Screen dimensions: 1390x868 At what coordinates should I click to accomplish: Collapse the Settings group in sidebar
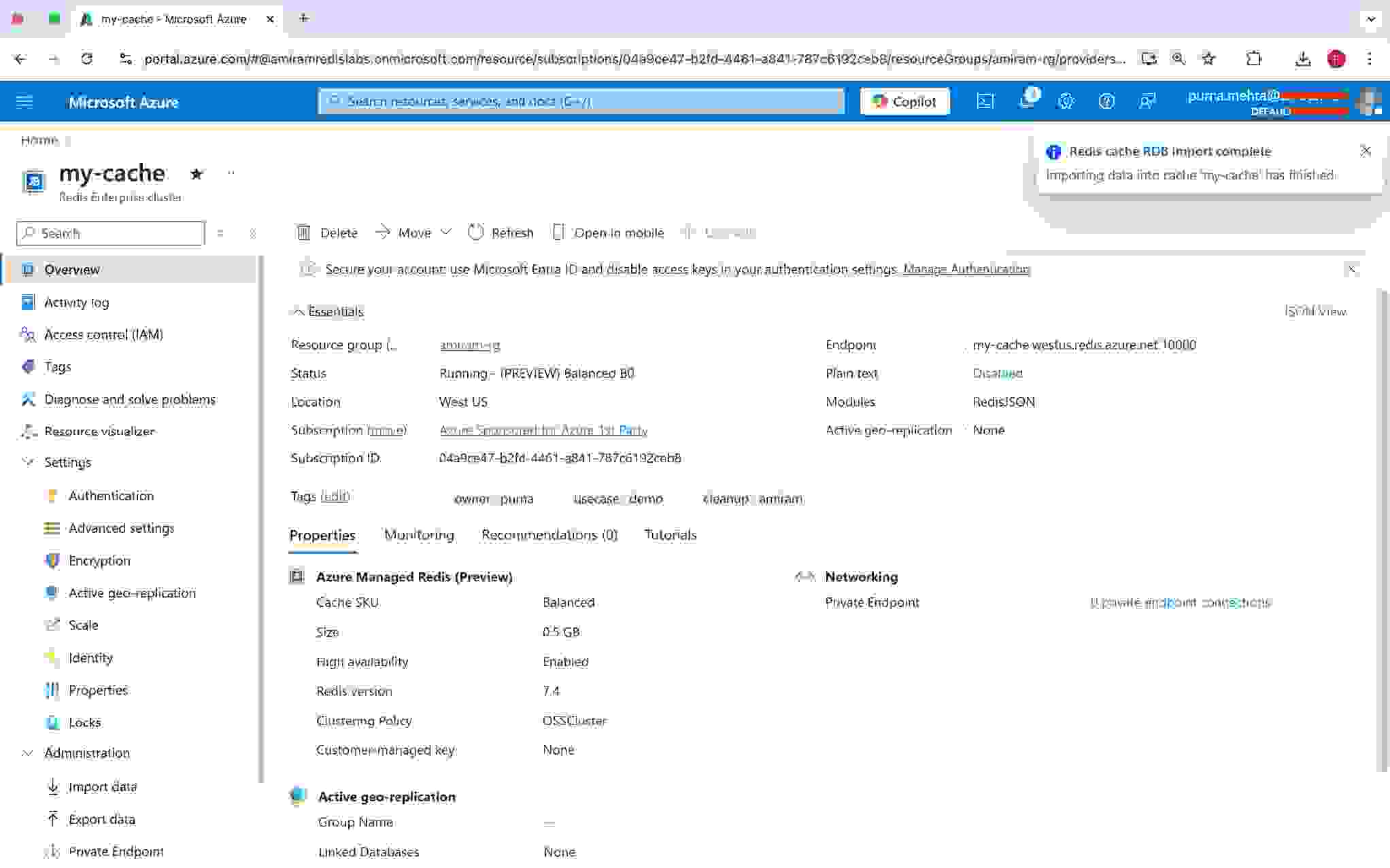click(28, 462)
